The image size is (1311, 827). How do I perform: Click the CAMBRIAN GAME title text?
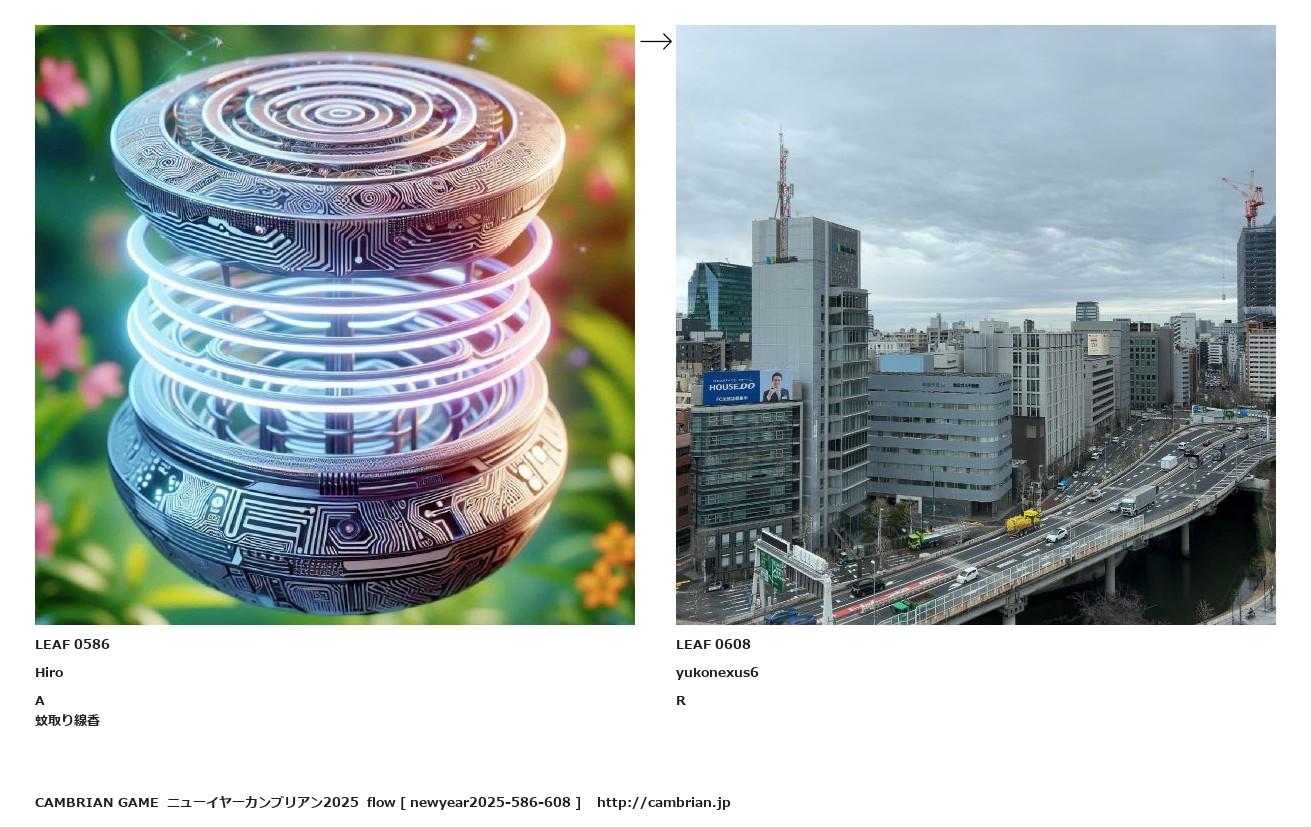click(x=97, y=802)
